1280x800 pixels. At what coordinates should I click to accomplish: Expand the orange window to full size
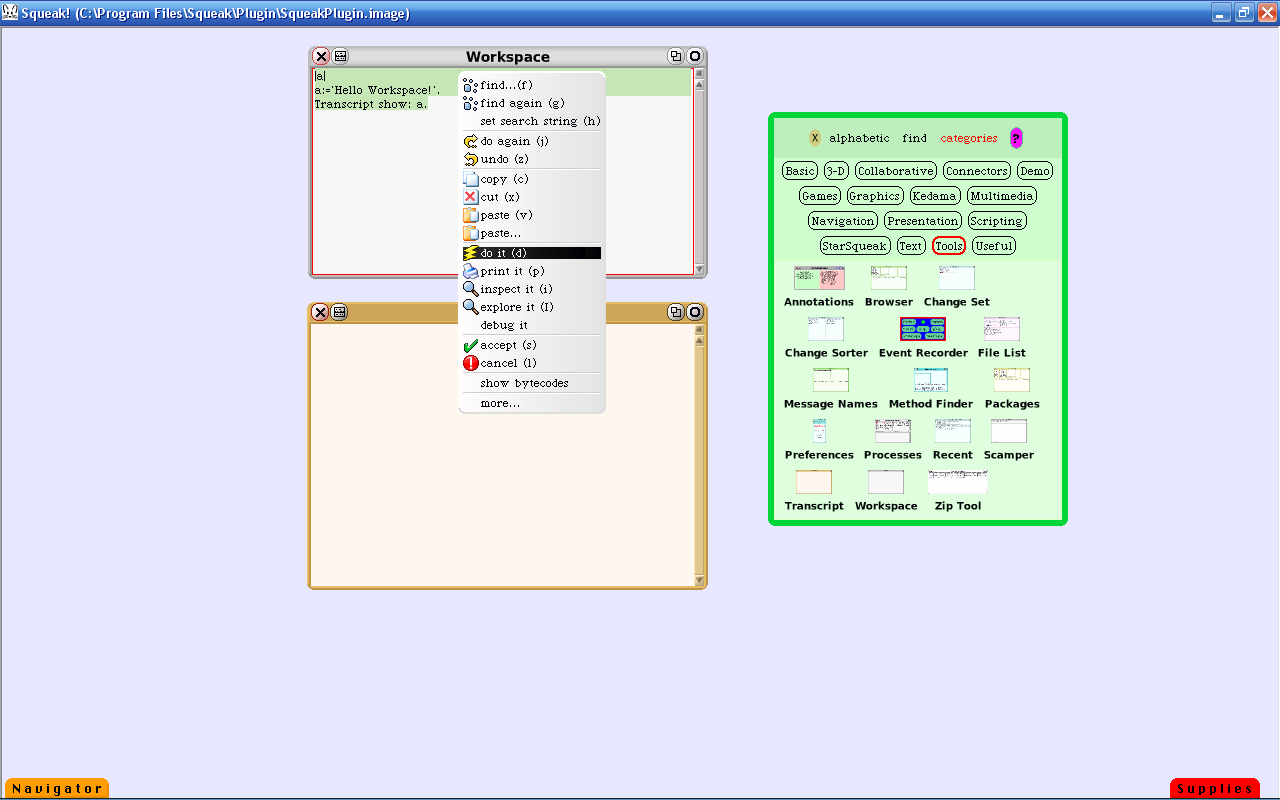[676, 312]
